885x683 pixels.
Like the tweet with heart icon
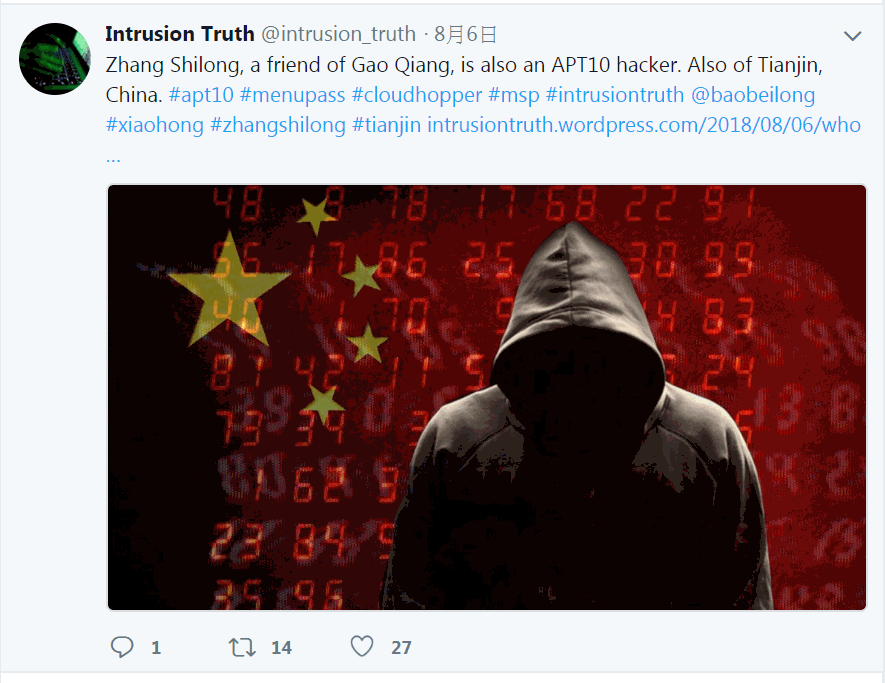(362, 646)
